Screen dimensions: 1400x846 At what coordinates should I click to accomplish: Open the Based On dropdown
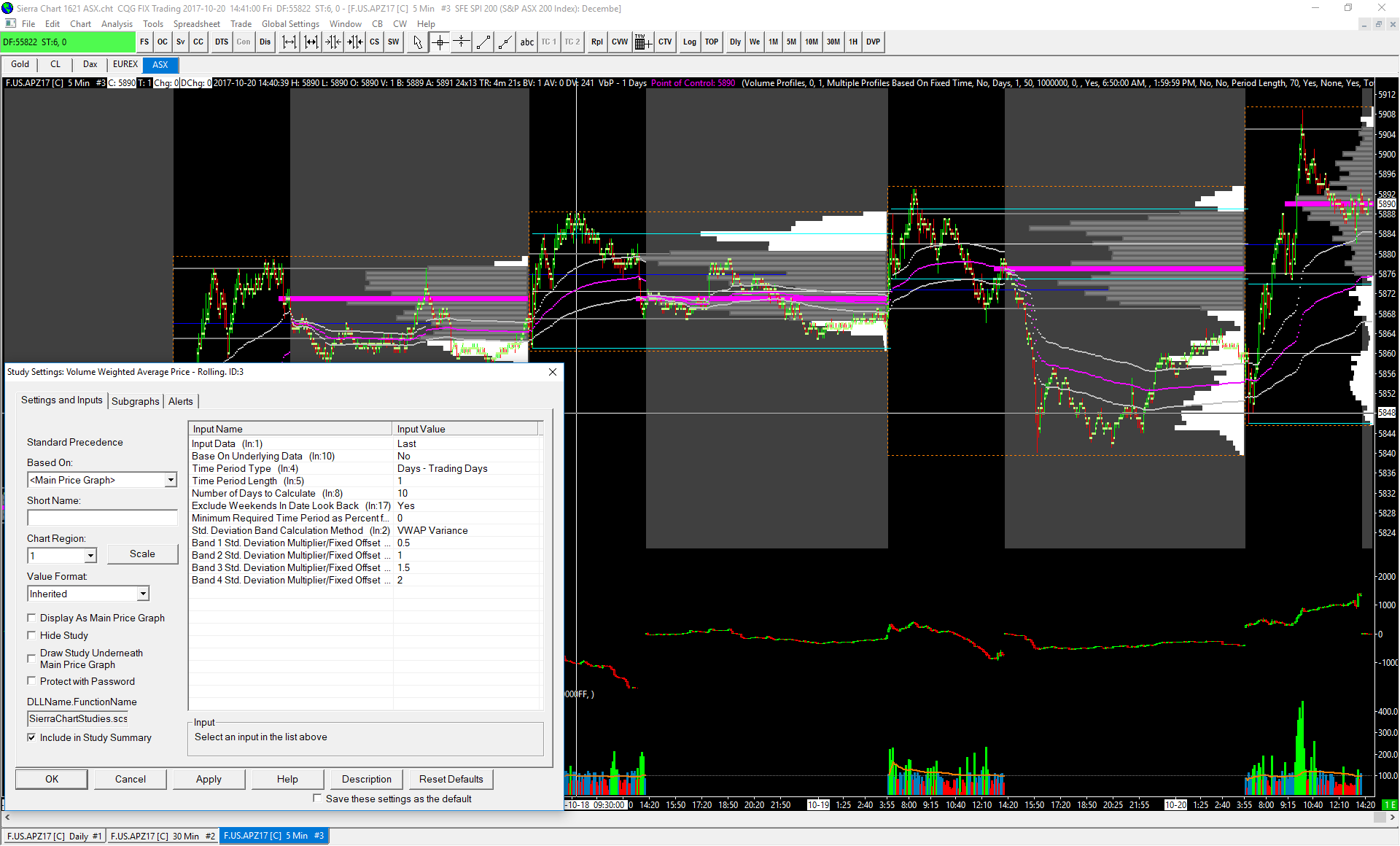(x=171, y=480)
